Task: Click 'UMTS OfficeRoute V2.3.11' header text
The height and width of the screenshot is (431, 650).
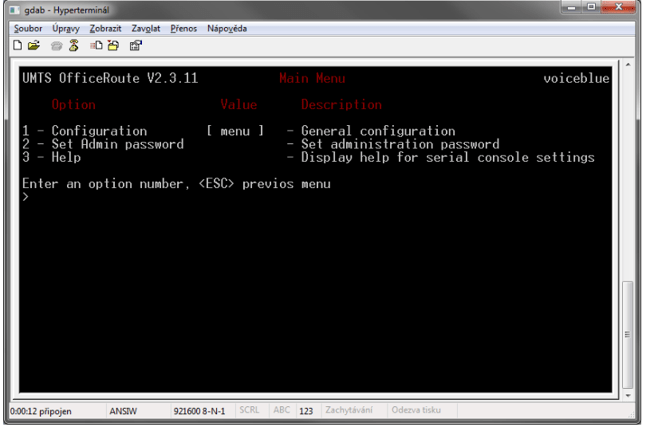Action: (x=110, y=78)
